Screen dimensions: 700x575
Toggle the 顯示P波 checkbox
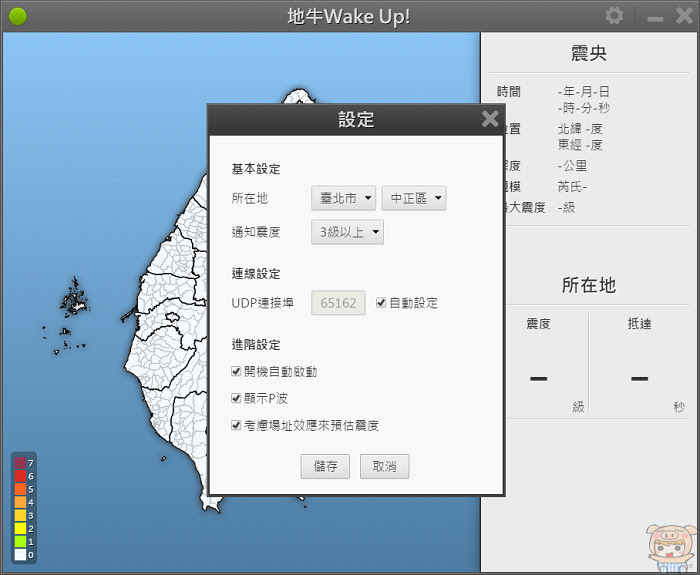236,398
